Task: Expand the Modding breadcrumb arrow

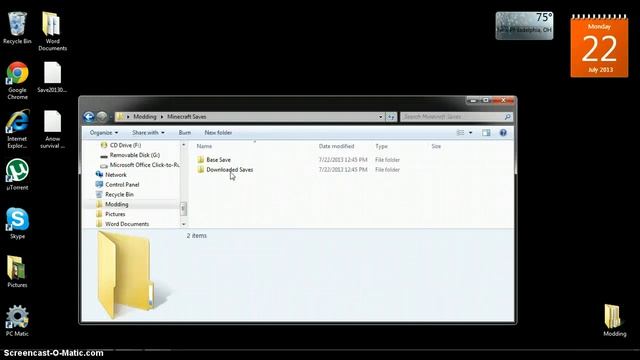Action: 162,117
